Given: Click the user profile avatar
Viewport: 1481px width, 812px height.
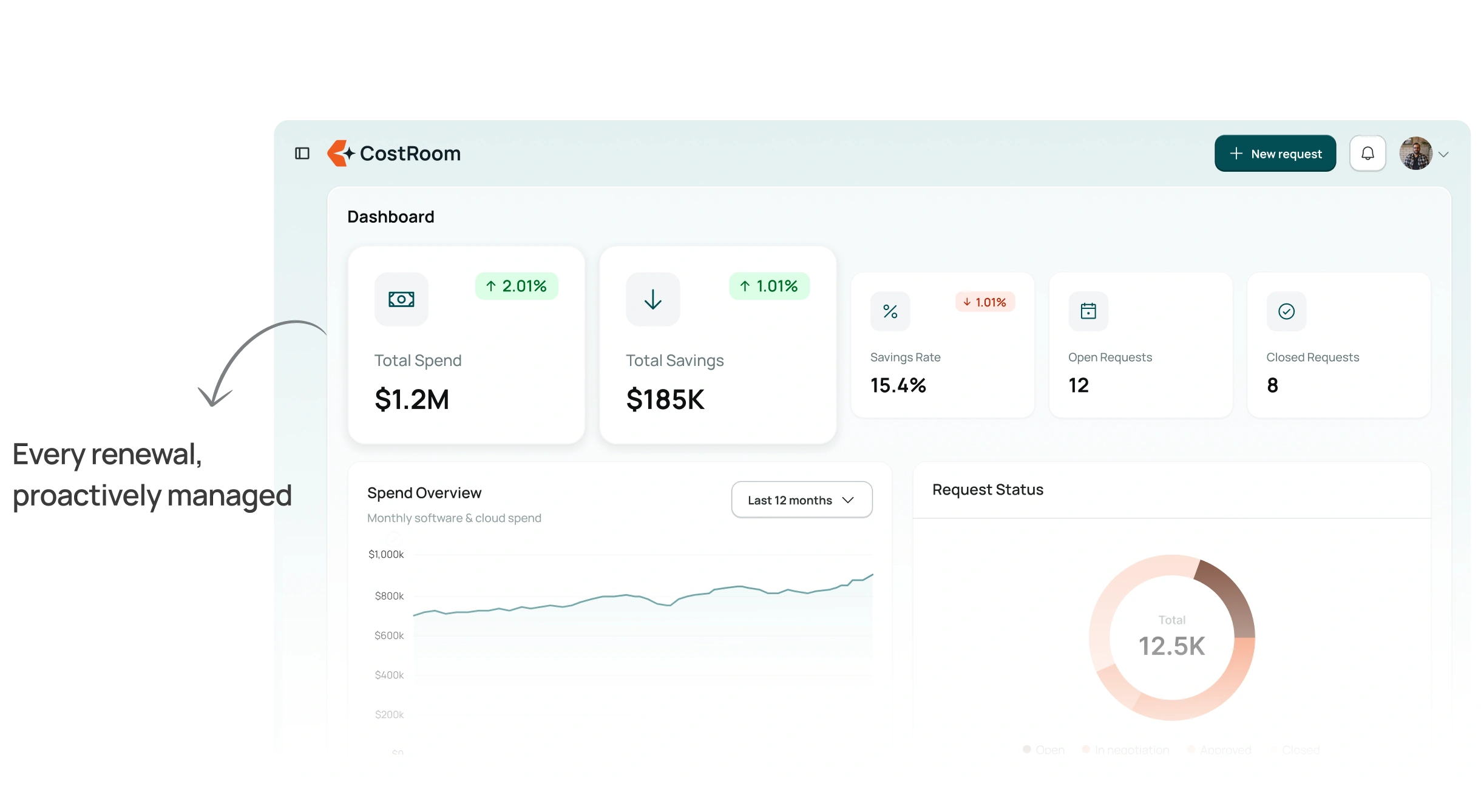Looking at the screenshot, I should point(1415,154).
